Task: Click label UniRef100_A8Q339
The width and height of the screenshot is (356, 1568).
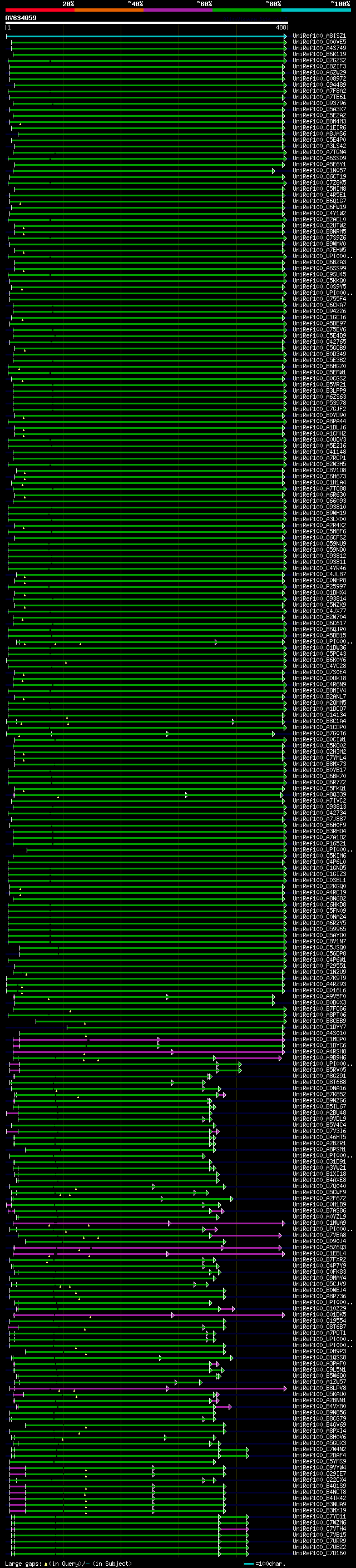Action: 319,794
